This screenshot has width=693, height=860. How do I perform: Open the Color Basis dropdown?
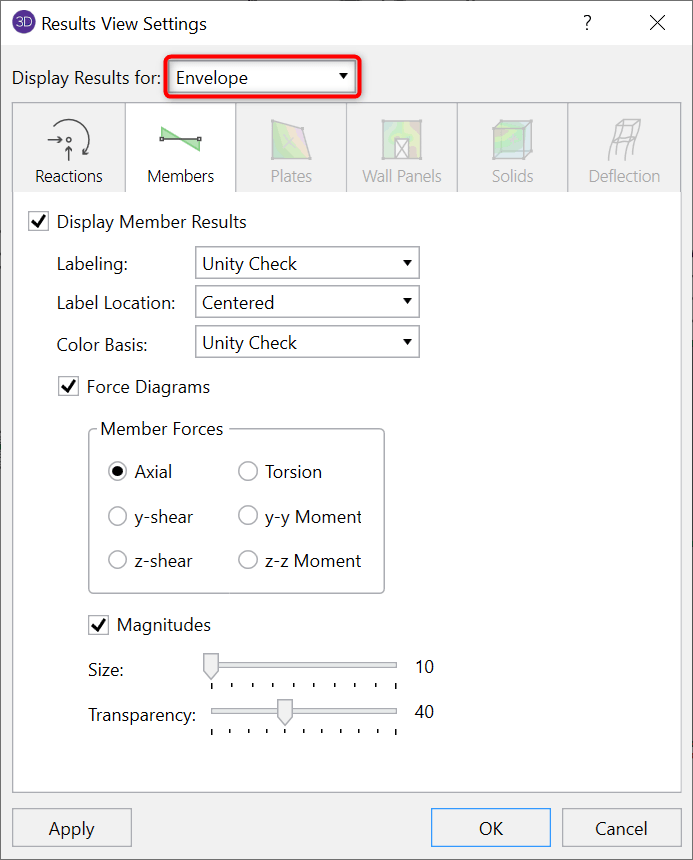click(x=307, y=343)
